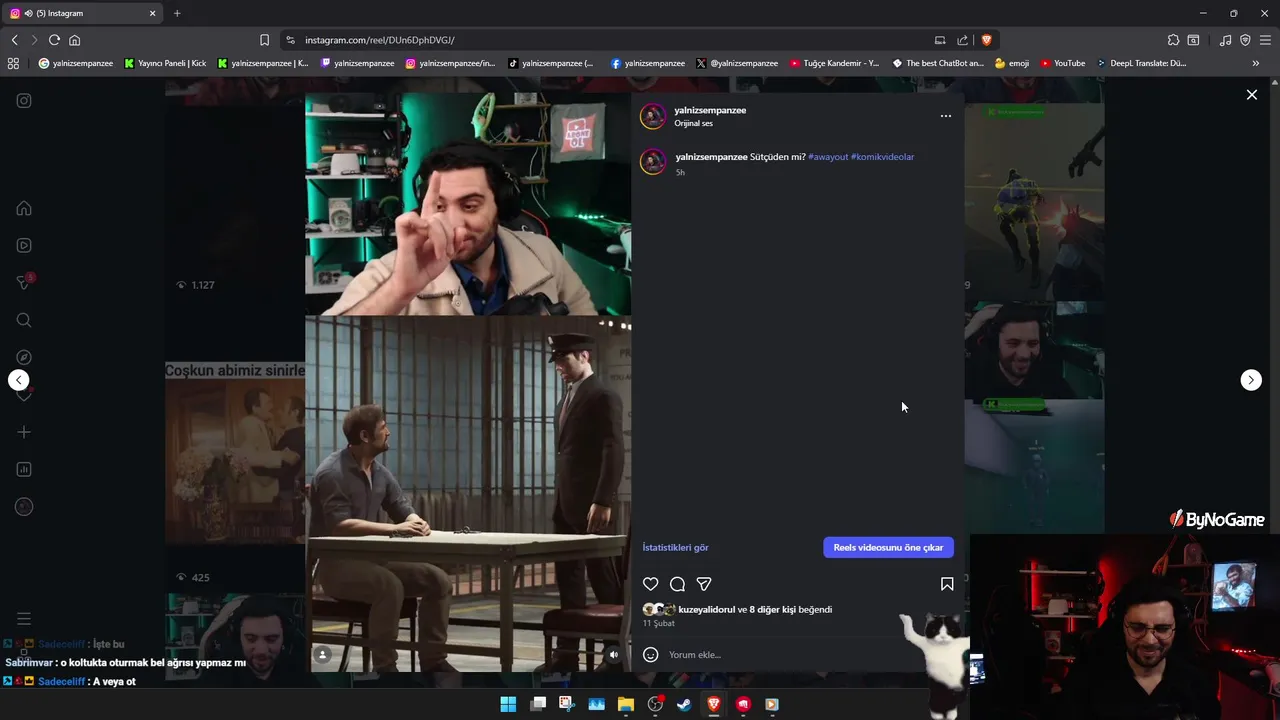Open the 'Coşkun abimiz sinirle' reel thumbnail
The width and height of the screenshot is (1280, 720).
tap(235, 452)
